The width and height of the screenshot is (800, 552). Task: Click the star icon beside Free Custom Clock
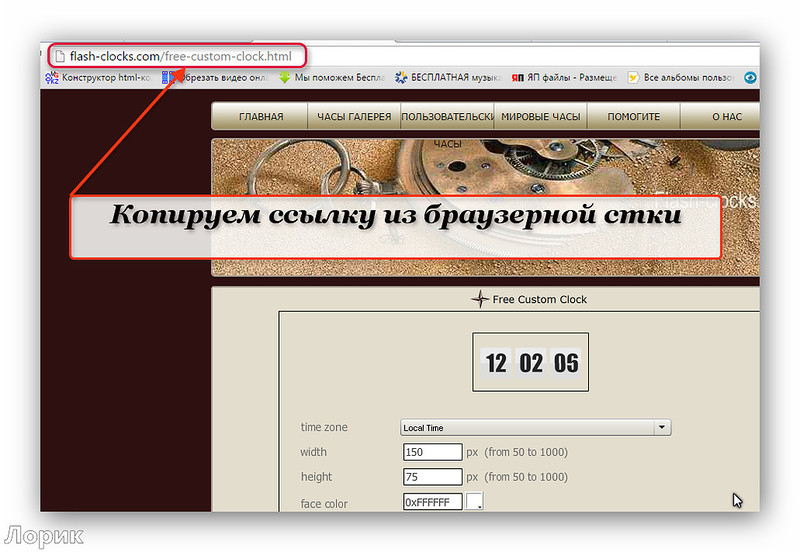[480, 299]
